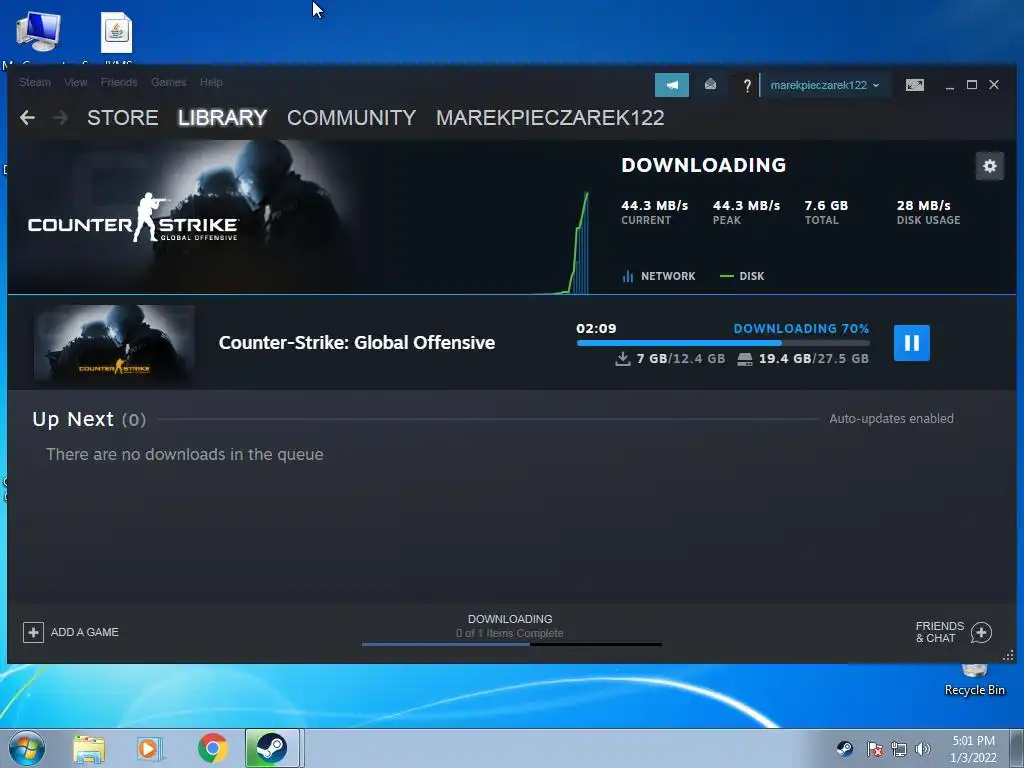Open FRIENDS & CHAT
The width and height of the screenshot is (1024, 768).
(x=953, y=632)
